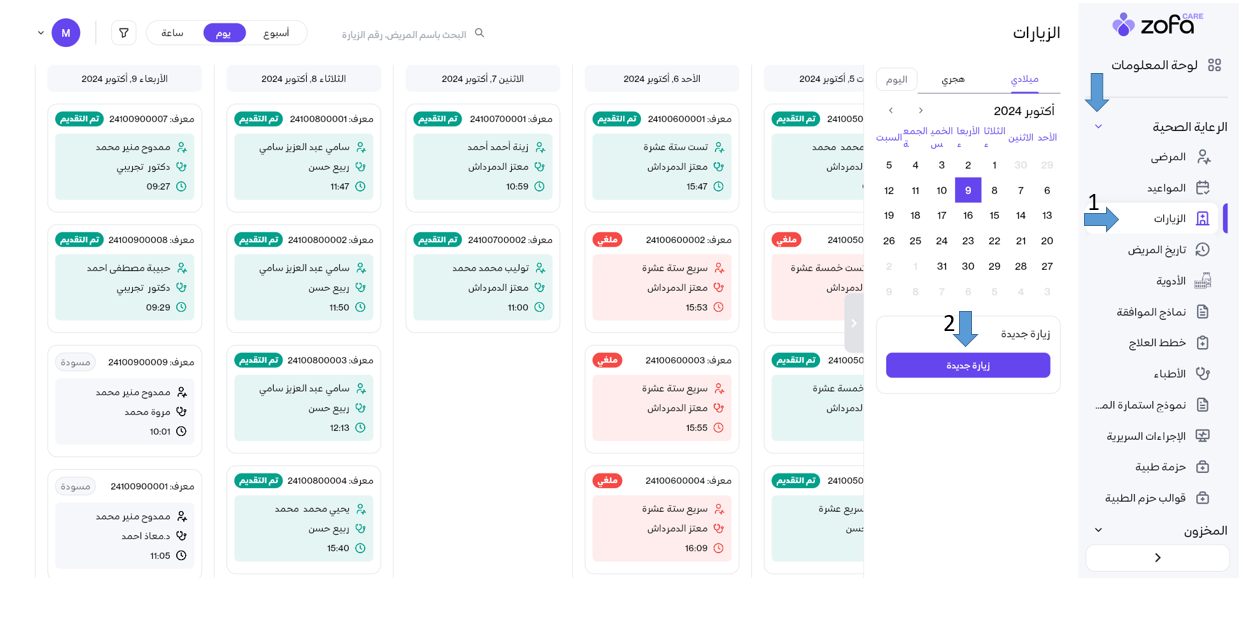1243x627 pixels.
Task: Switch to the Hijri (هجري) calendar tab
Action: pyautogui.click(x=952, y=79)
